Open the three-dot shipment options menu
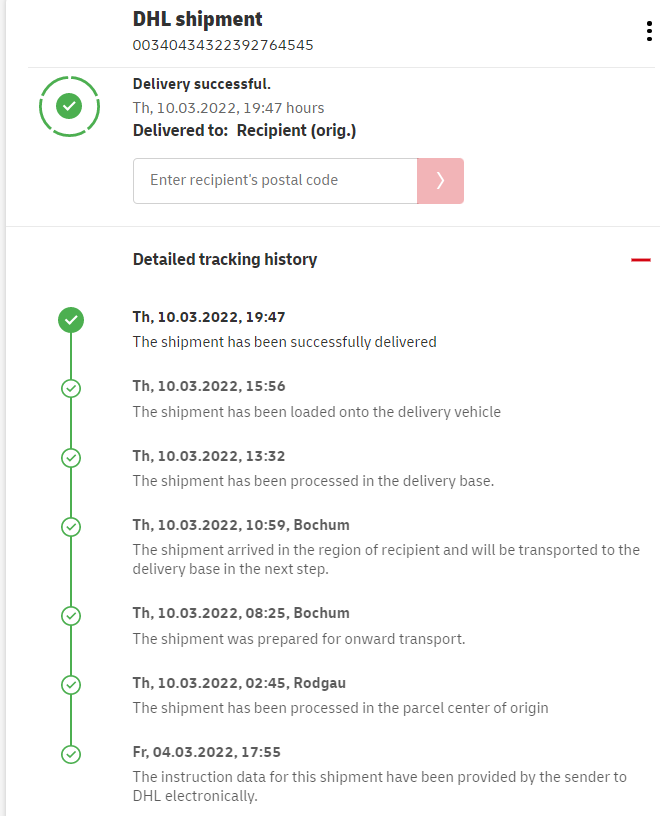660x816 pixels. pyautogui.click(x=649, y=31)
